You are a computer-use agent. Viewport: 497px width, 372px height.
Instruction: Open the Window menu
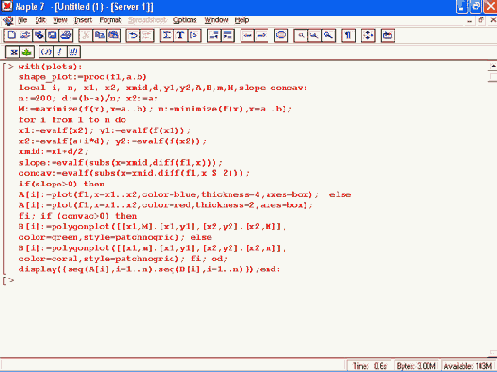click(x=216, y=20)
